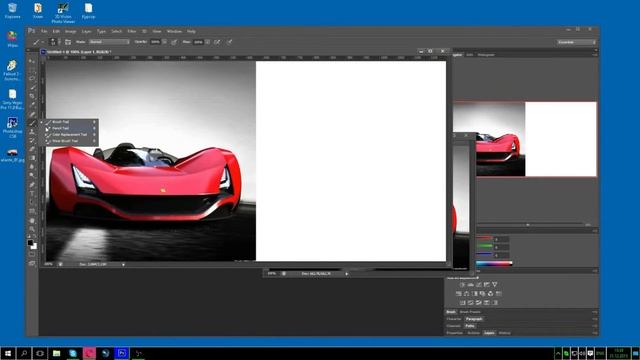This screenshot has width=640, height=360.
Task: Open the Recycle Bin desktop icon
Action: 12,11
